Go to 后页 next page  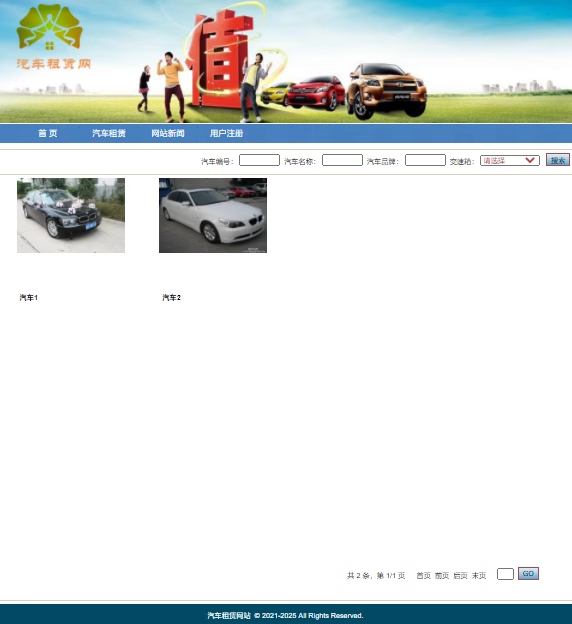pyautogui.click(x=461, y=575)
